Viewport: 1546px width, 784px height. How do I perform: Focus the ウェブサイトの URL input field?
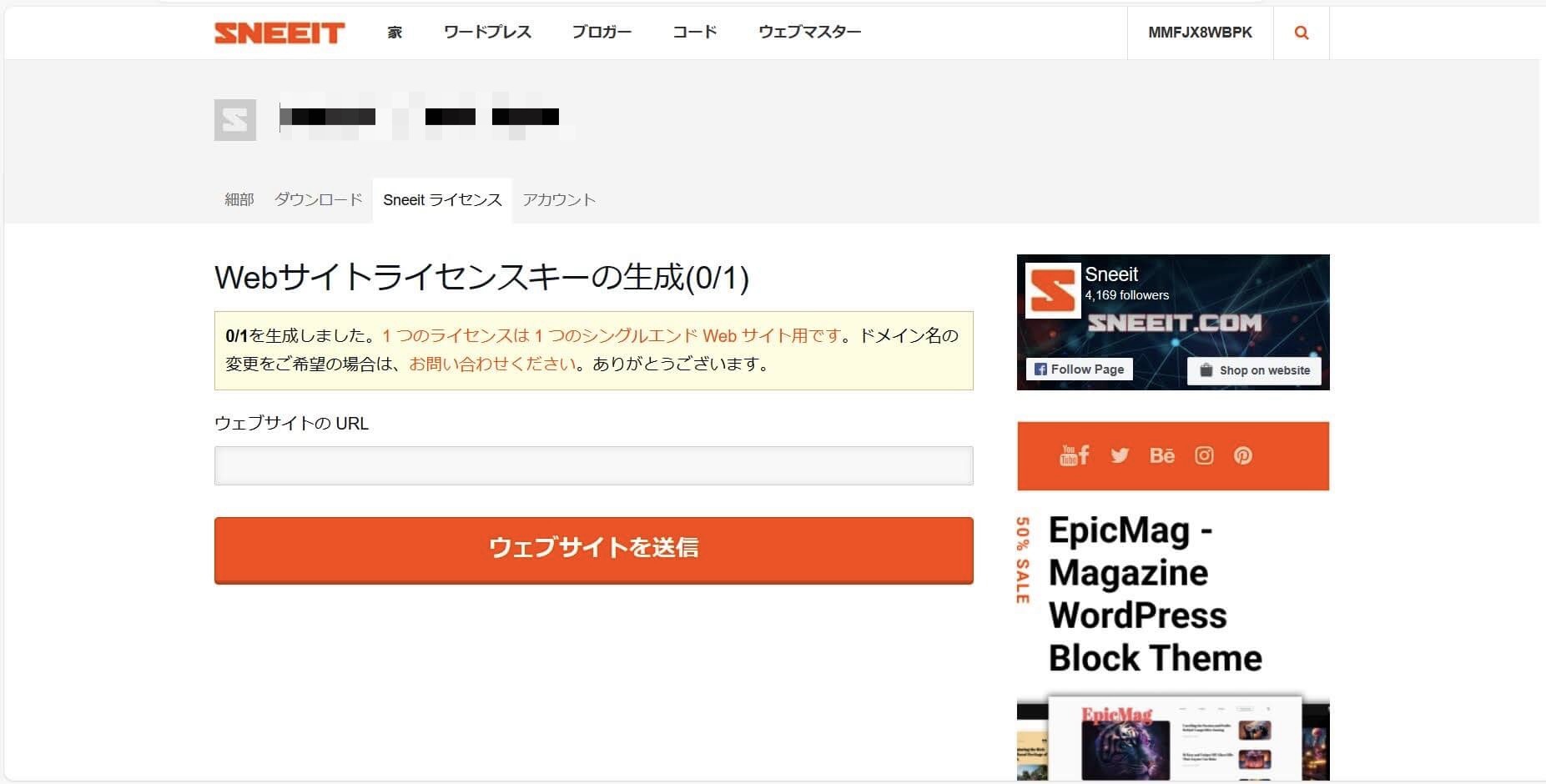[594, 465]
